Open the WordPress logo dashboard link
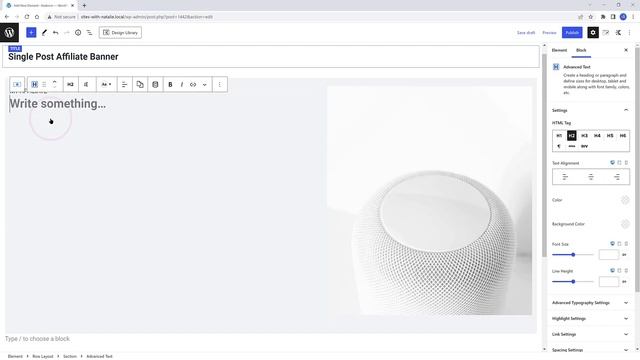 pyautogui.click(x=9, y=33)
